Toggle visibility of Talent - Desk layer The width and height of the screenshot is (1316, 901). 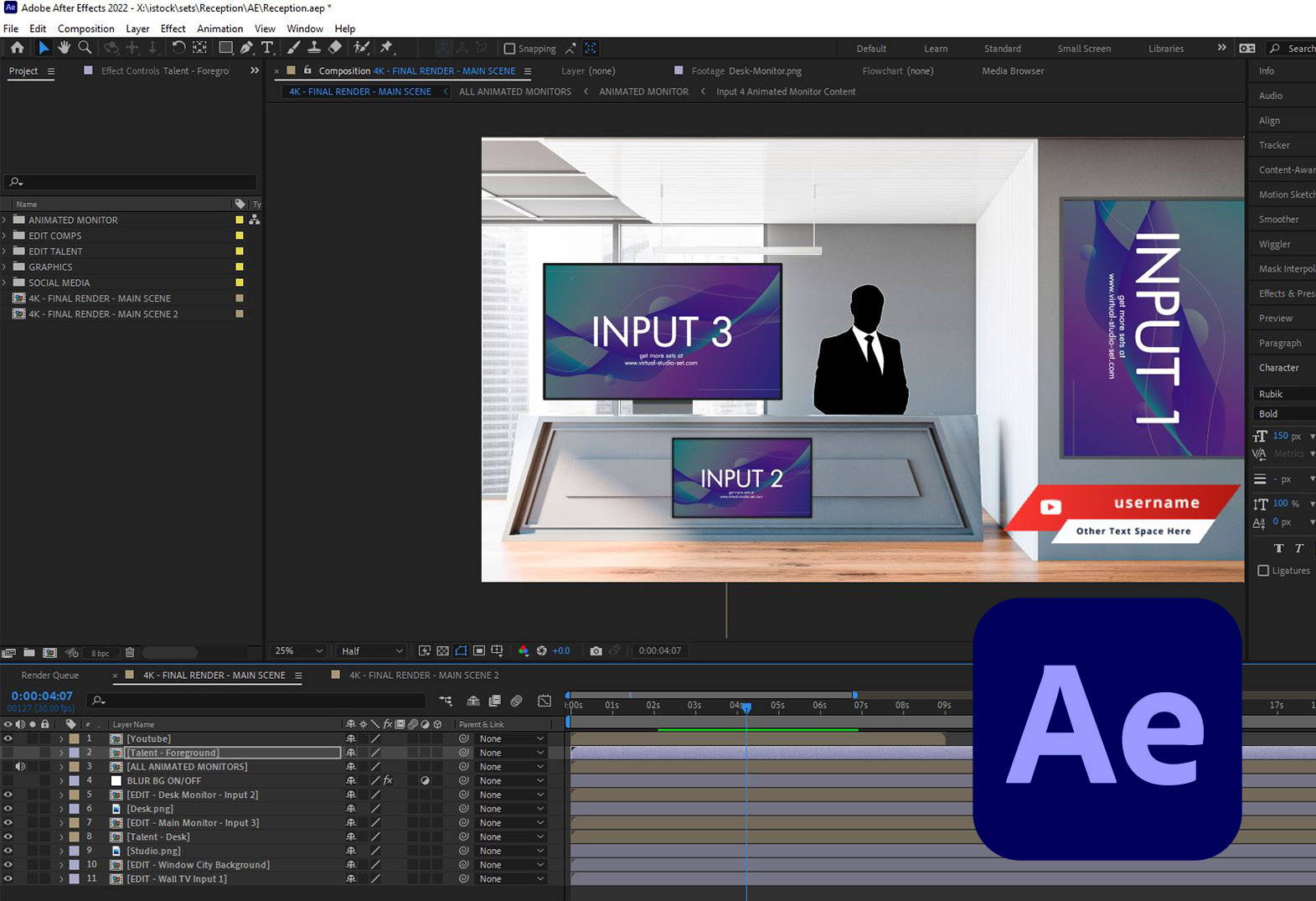coord(8,836)
